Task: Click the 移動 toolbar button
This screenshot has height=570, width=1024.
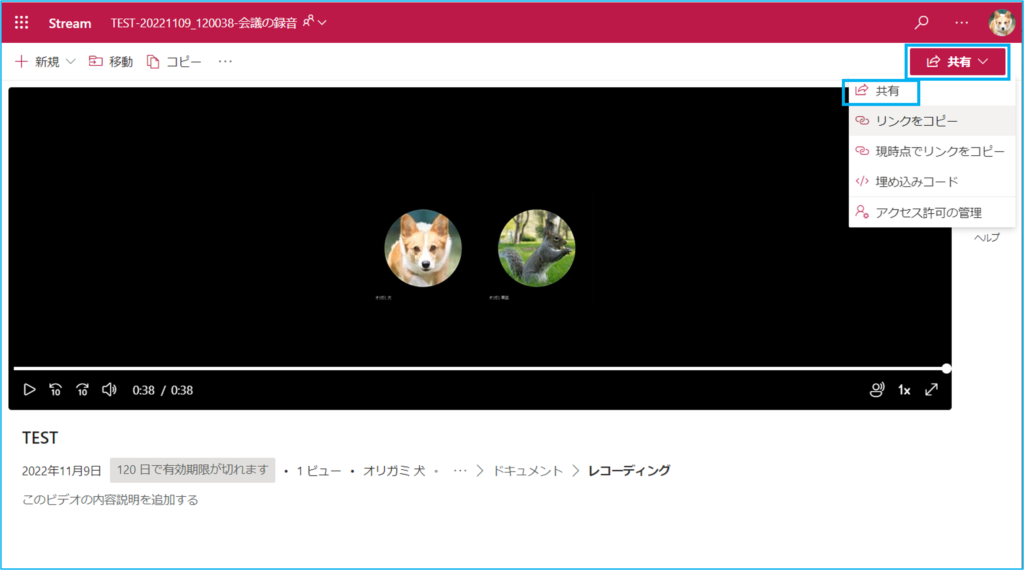Action: click(x=111, y=62)
